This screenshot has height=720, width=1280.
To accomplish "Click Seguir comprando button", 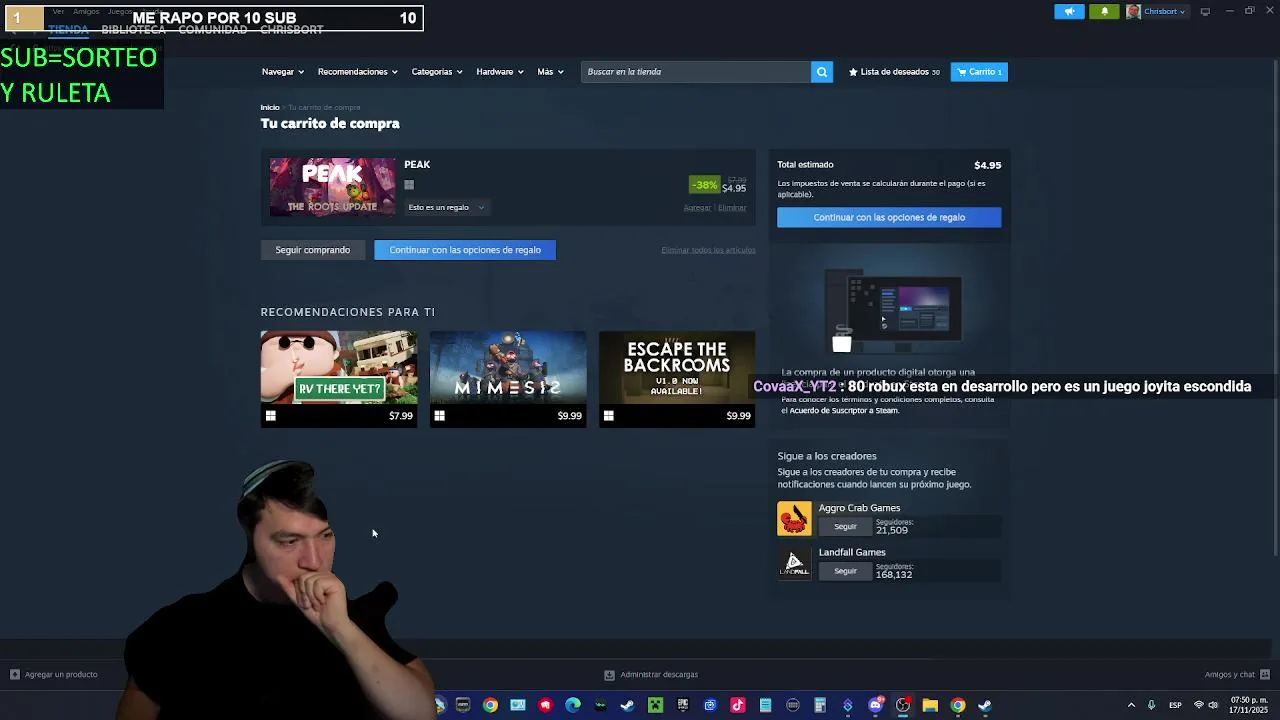I will click(x=313, y=250).
